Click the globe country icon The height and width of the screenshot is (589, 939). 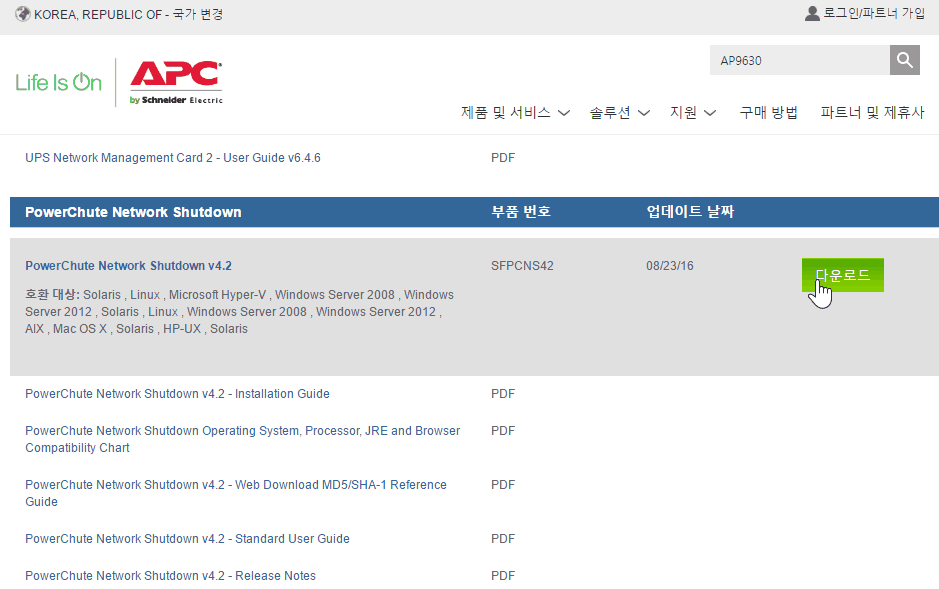click(23, 14)
